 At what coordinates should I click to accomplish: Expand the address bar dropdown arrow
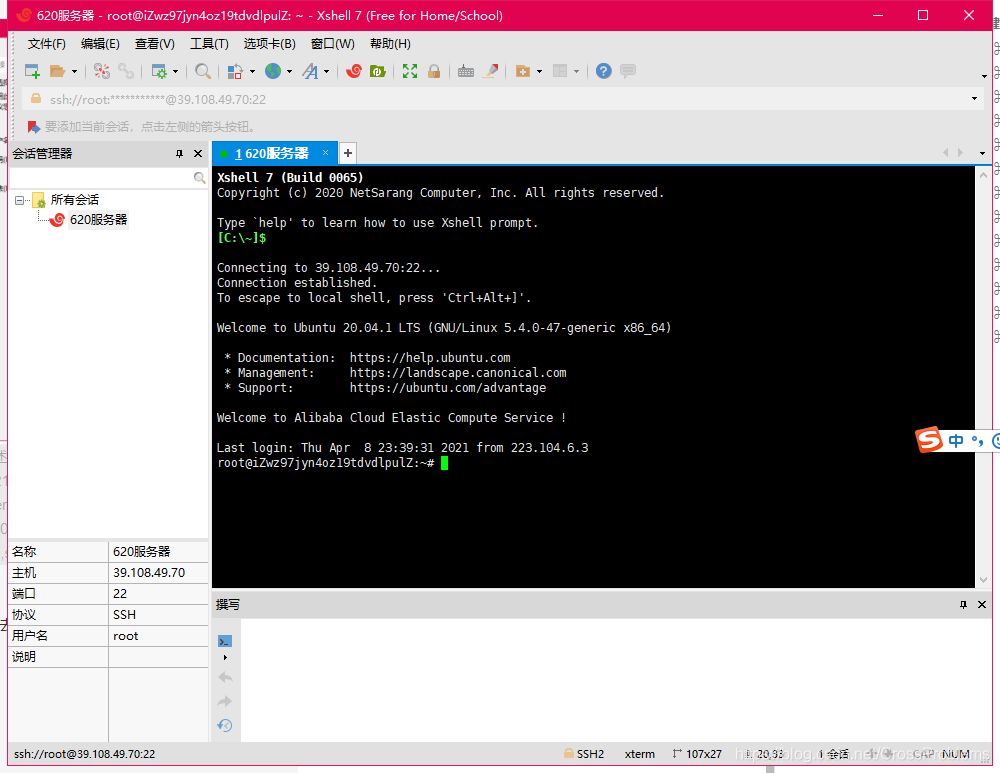click(x=974, y=99)
